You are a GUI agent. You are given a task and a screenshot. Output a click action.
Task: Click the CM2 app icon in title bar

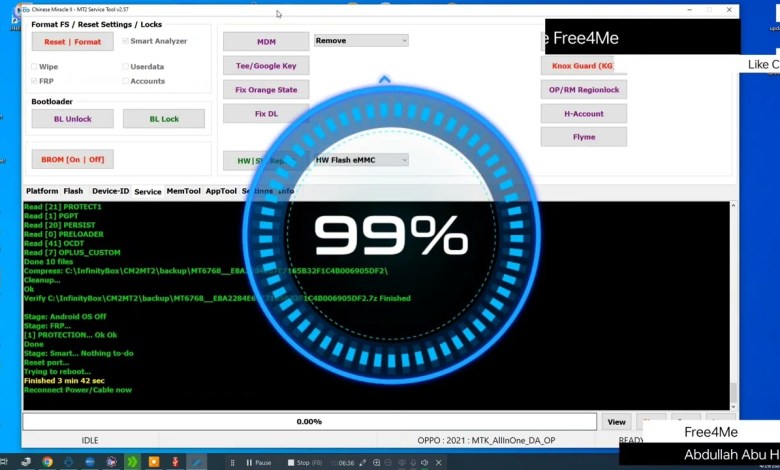point(26,9)
